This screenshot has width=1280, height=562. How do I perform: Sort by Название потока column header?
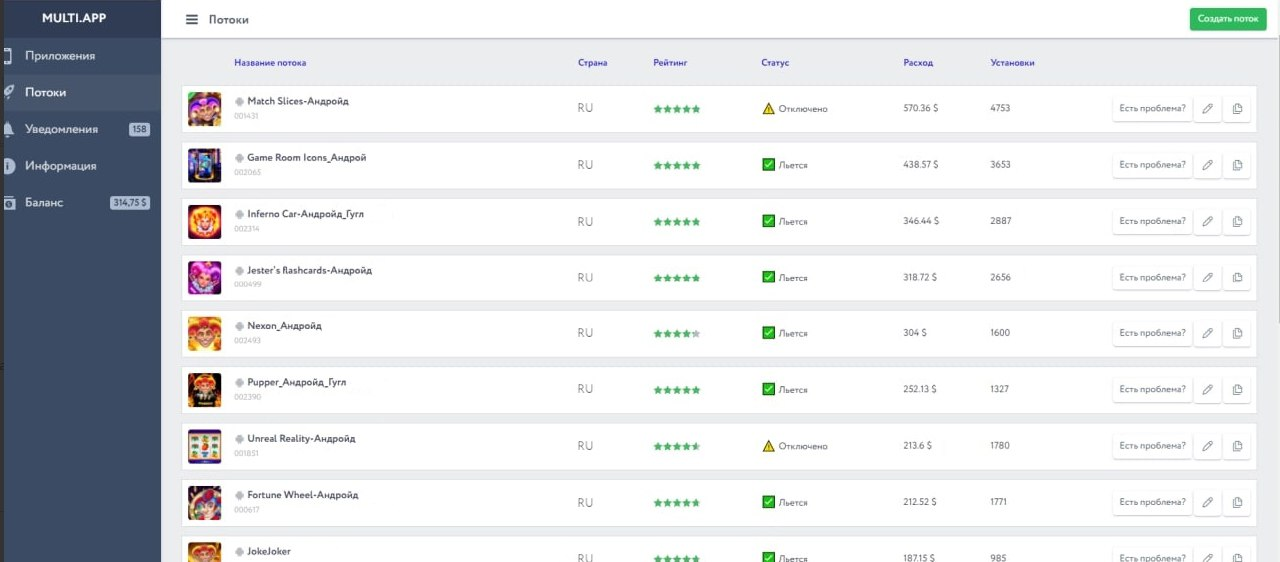coord(270,63)
